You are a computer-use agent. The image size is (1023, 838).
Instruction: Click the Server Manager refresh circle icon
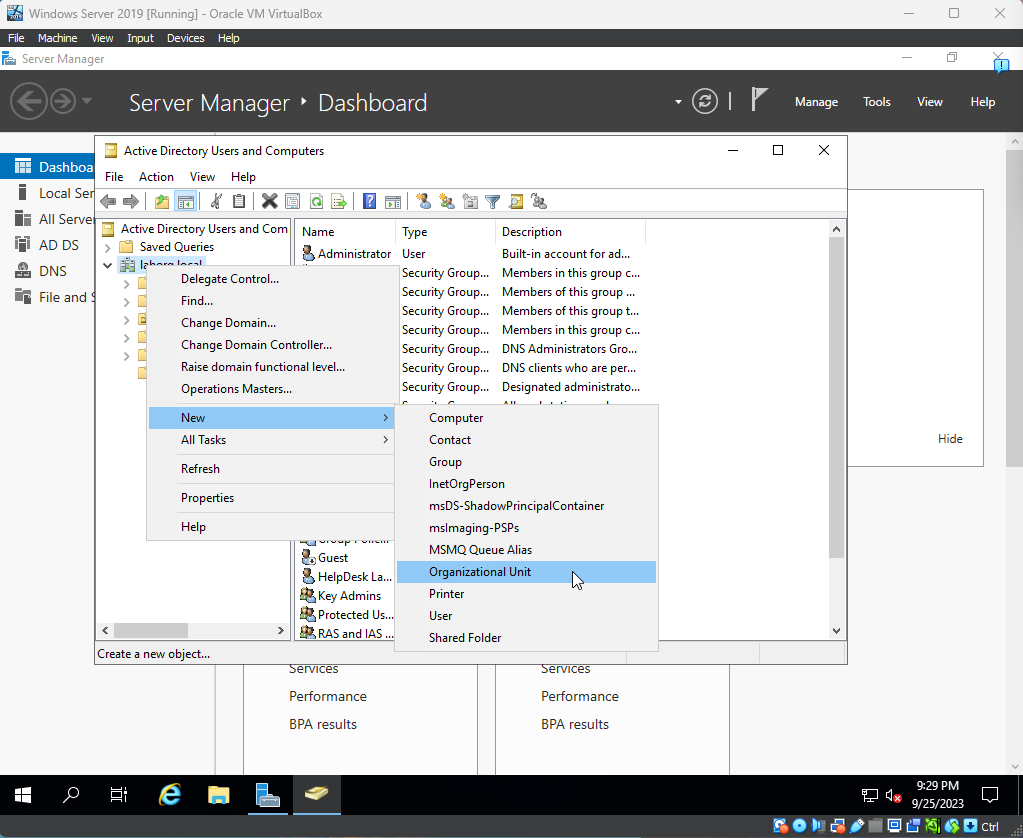coord(705,102)
